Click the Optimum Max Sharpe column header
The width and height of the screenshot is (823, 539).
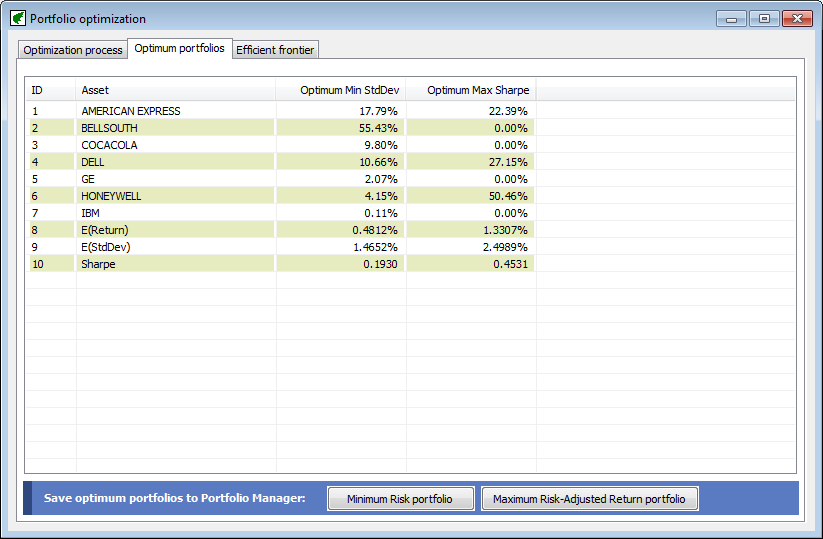click(x=471, y=90)
